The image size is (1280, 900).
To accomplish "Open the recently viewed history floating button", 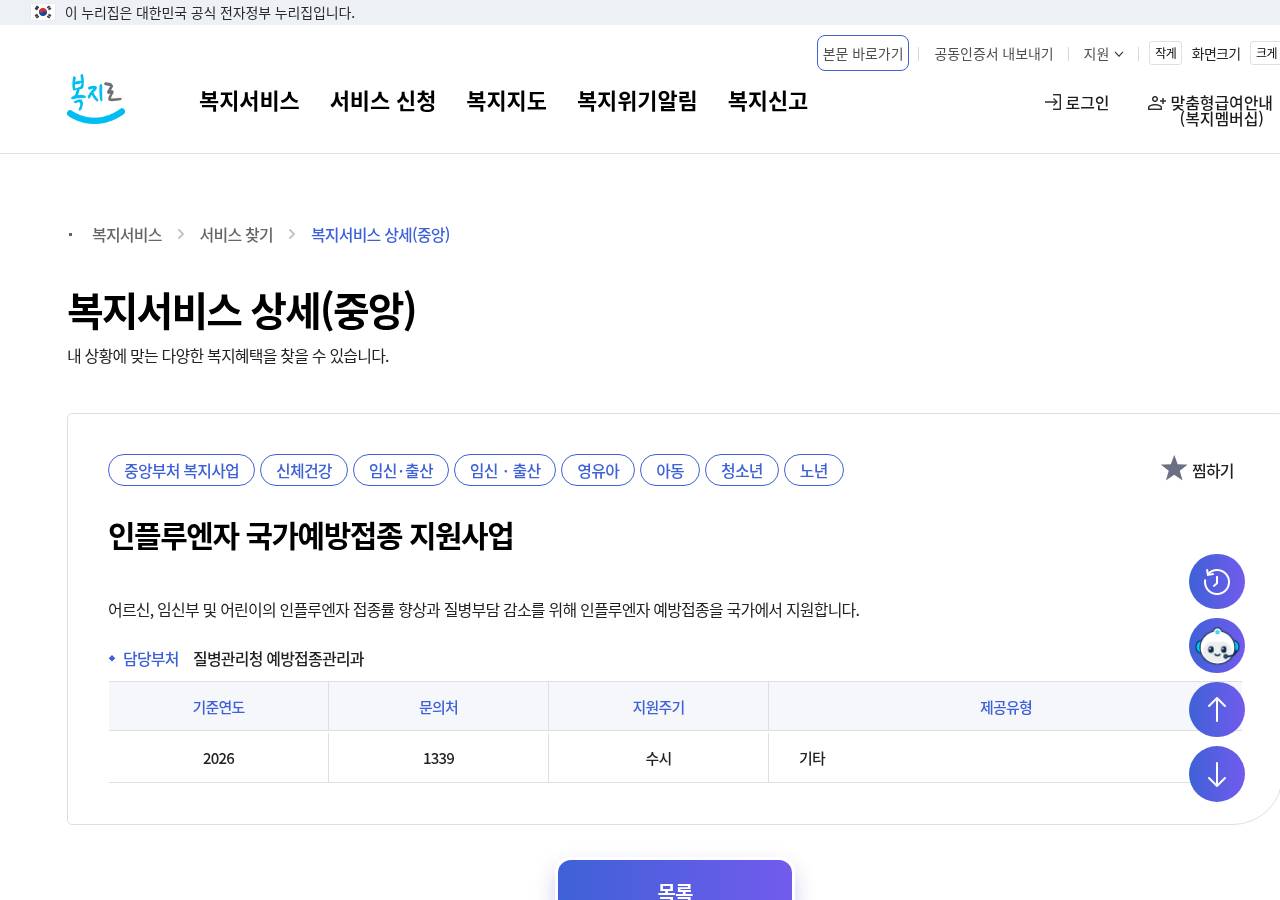I will [x=1217, y=582].
